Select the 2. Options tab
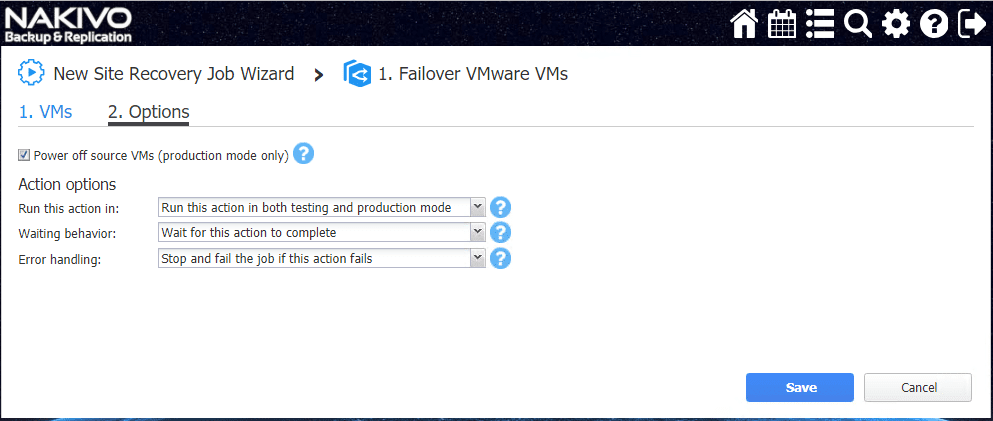Viewport: 993px width, 421px height. point(148,112)
